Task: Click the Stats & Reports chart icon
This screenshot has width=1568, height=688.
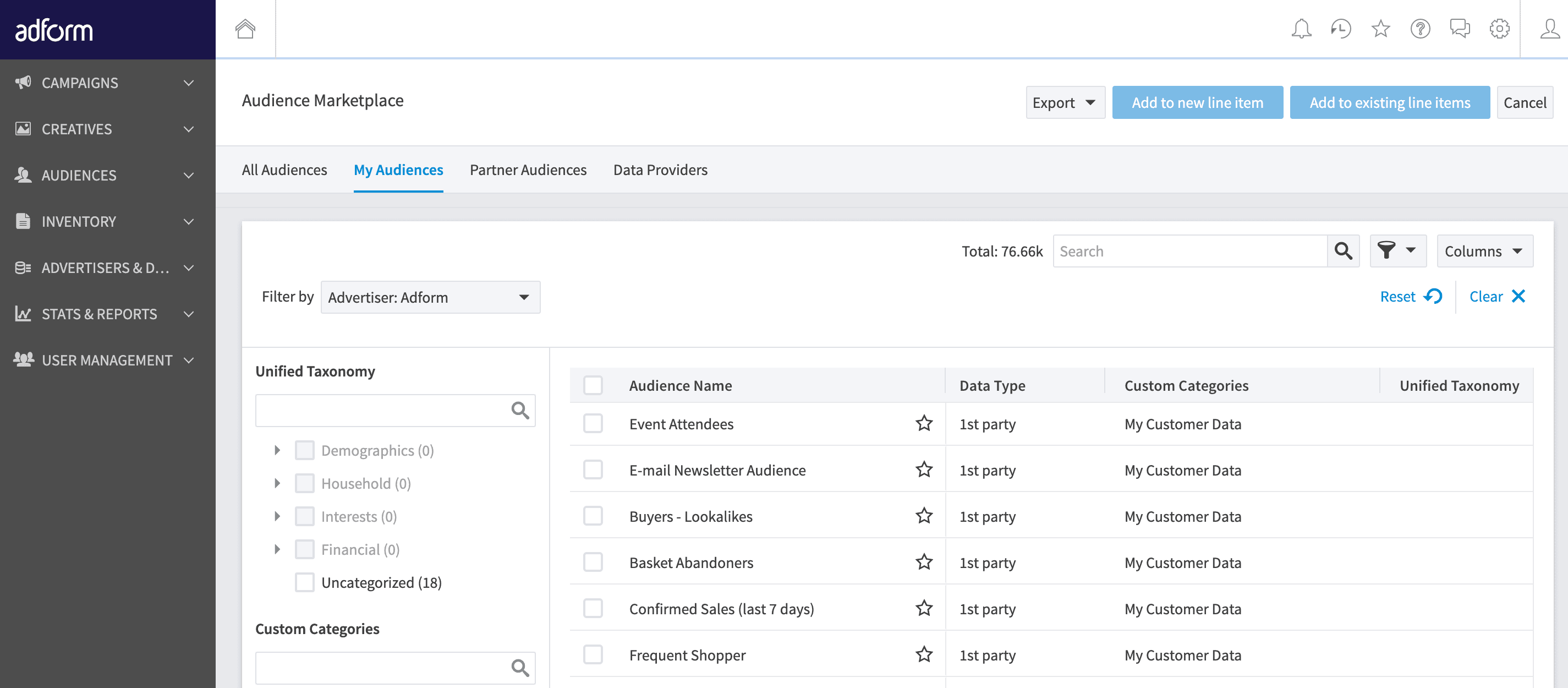Action: (23, 314)
